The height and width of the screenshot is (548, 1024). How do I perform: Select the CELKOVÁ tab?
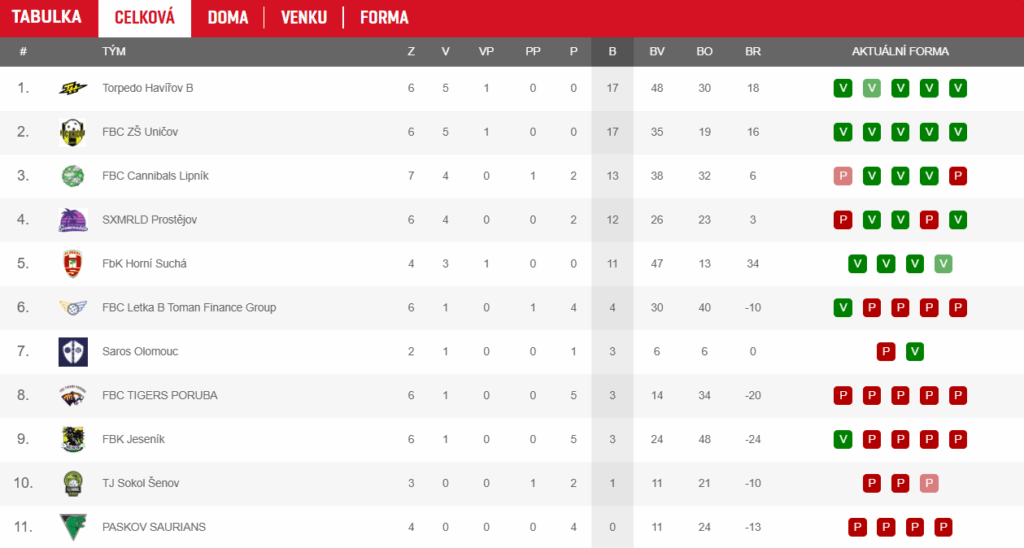coord(145,18)
